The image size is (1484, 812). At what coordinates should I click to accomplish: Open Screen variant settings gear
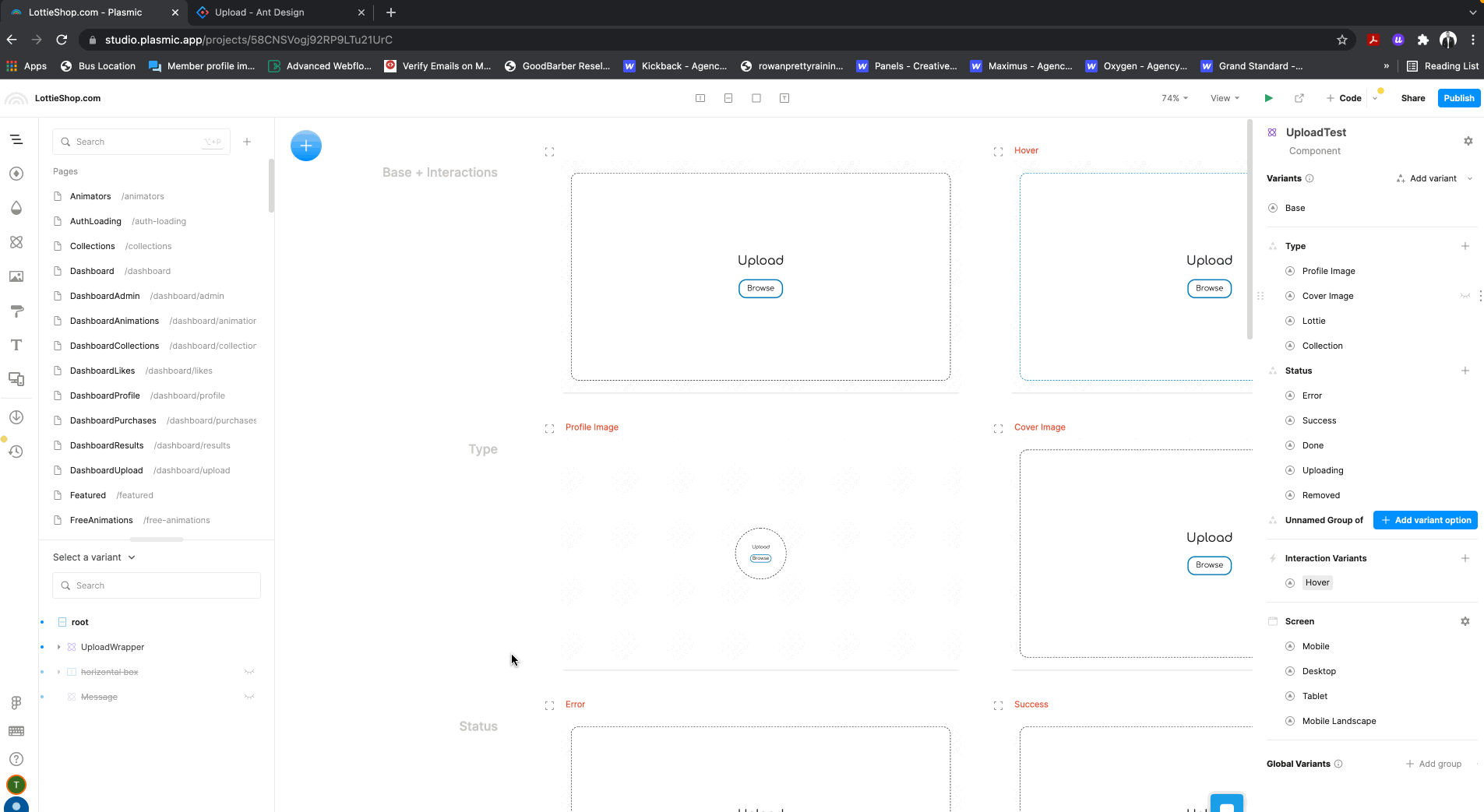1465,621
